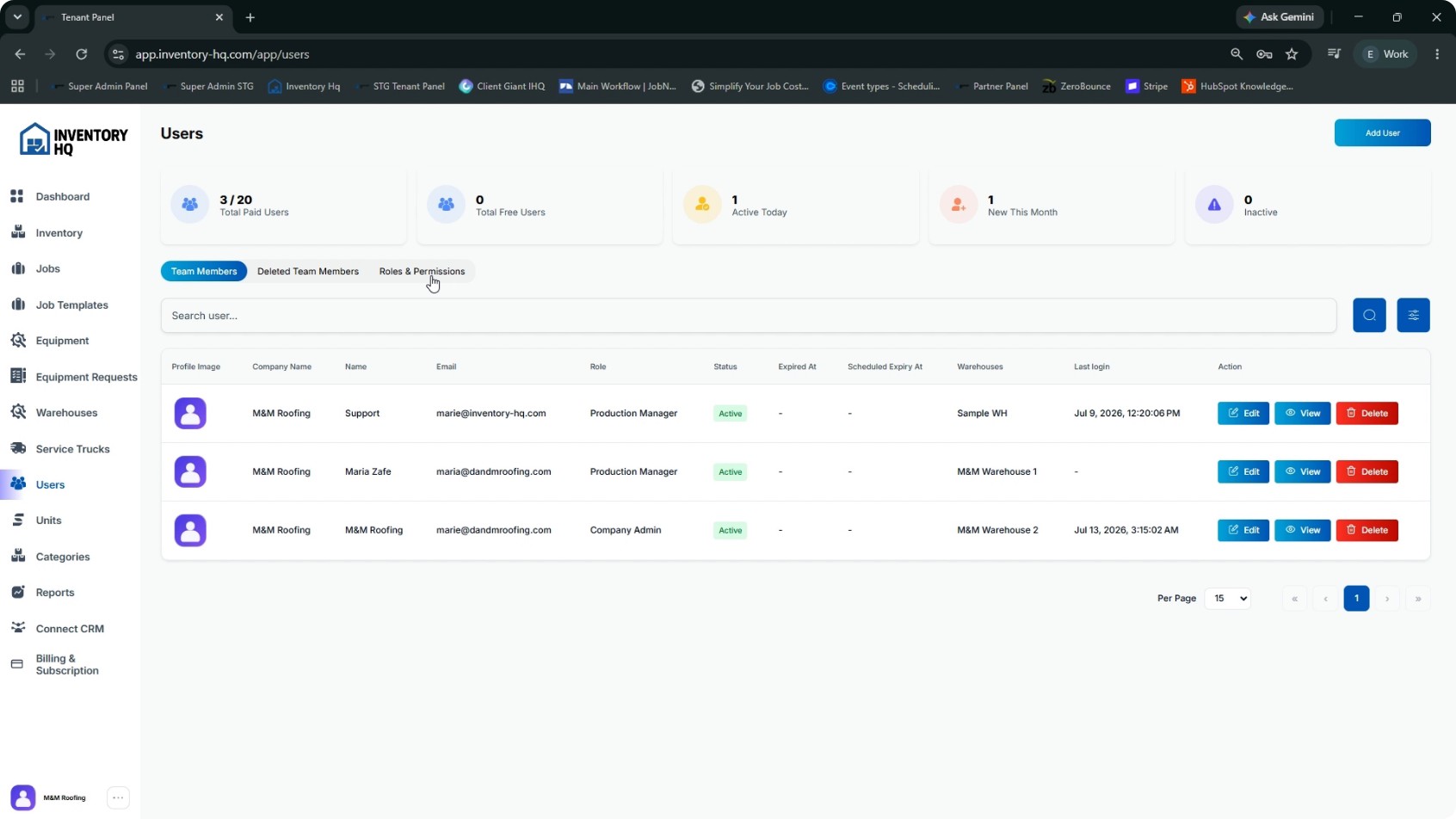1456x819 pixels.
Task: Open the filter settings icon button
Action: coord(1413,315)
